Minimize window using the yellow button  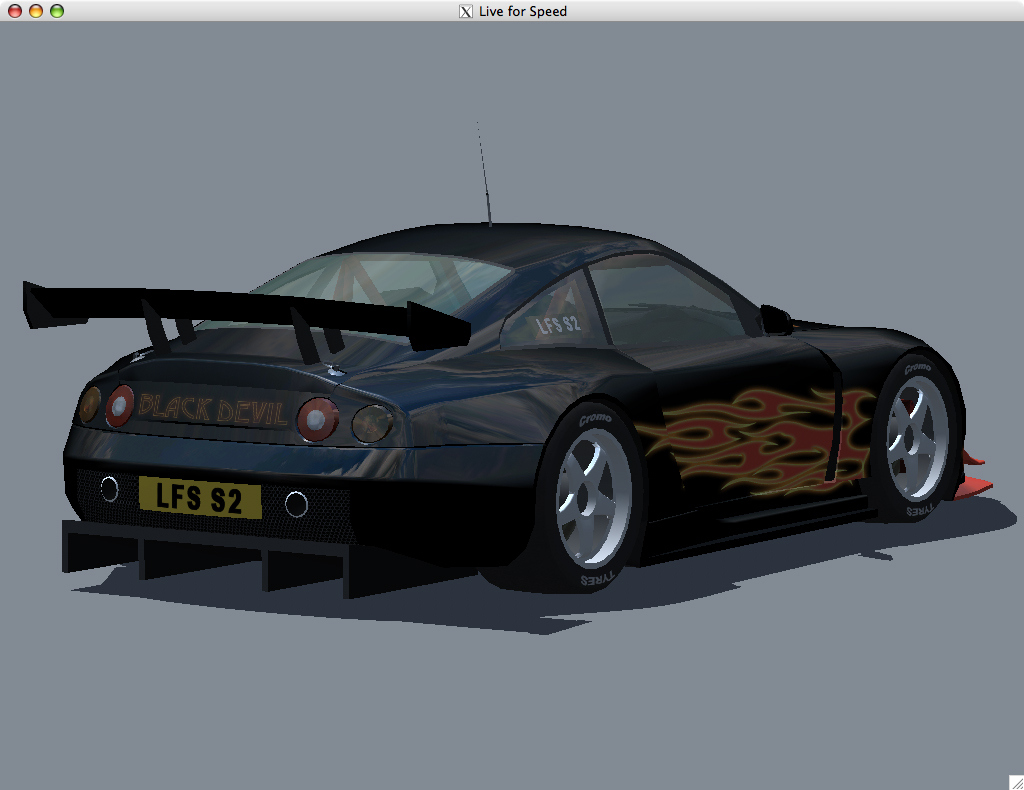(x=36, y=11)
